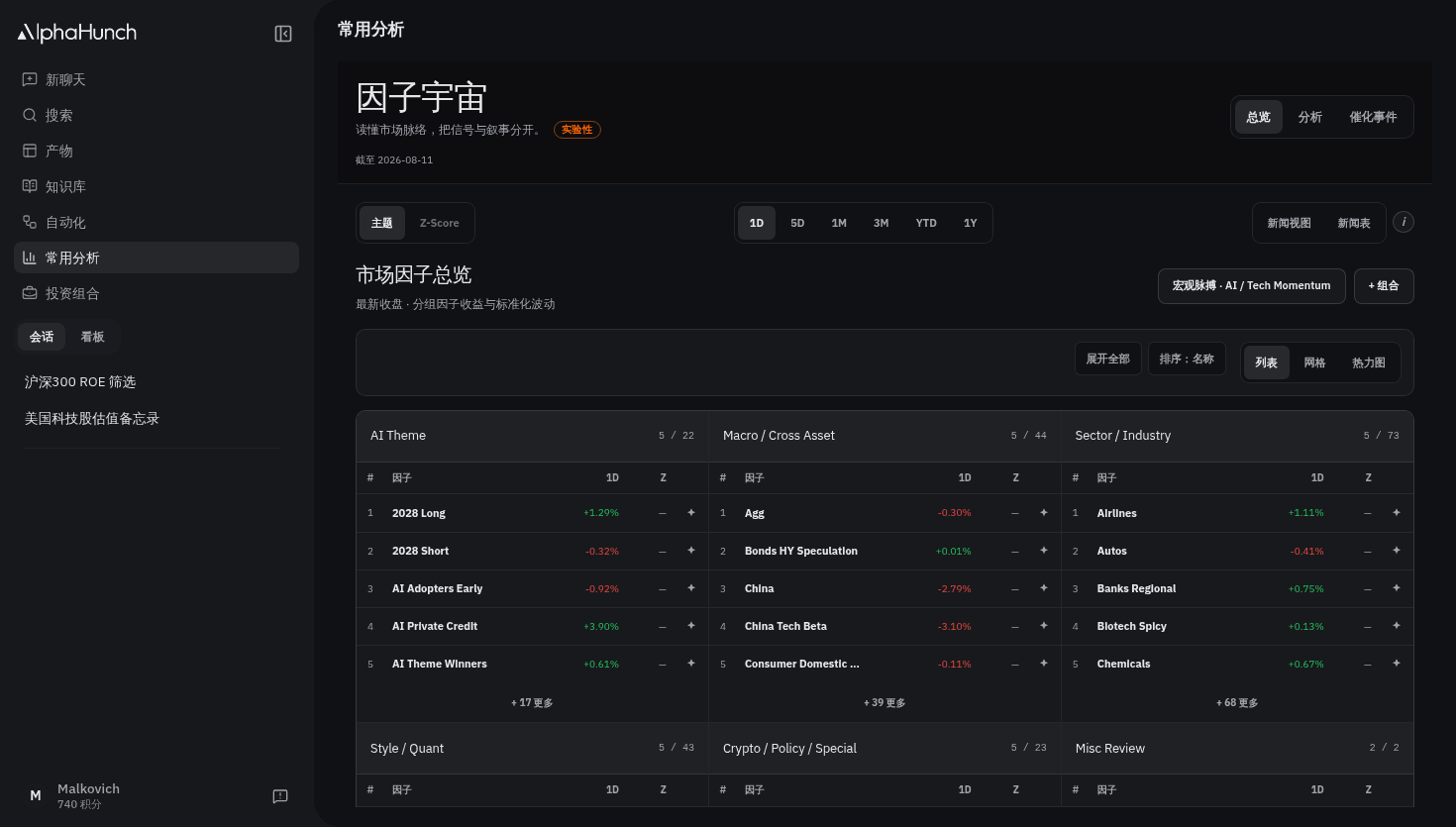1456x827 pixels.
Task: Expand all groups with 展开全部
Action: (1108, 359)
